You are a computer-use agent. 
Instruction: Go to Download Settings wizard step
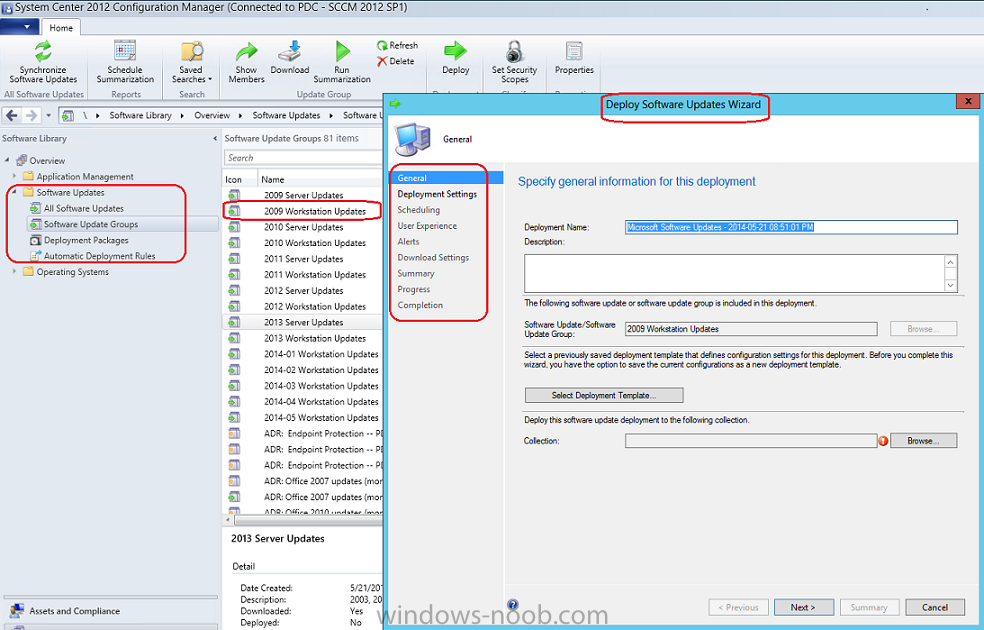click(x=433, y=257)
